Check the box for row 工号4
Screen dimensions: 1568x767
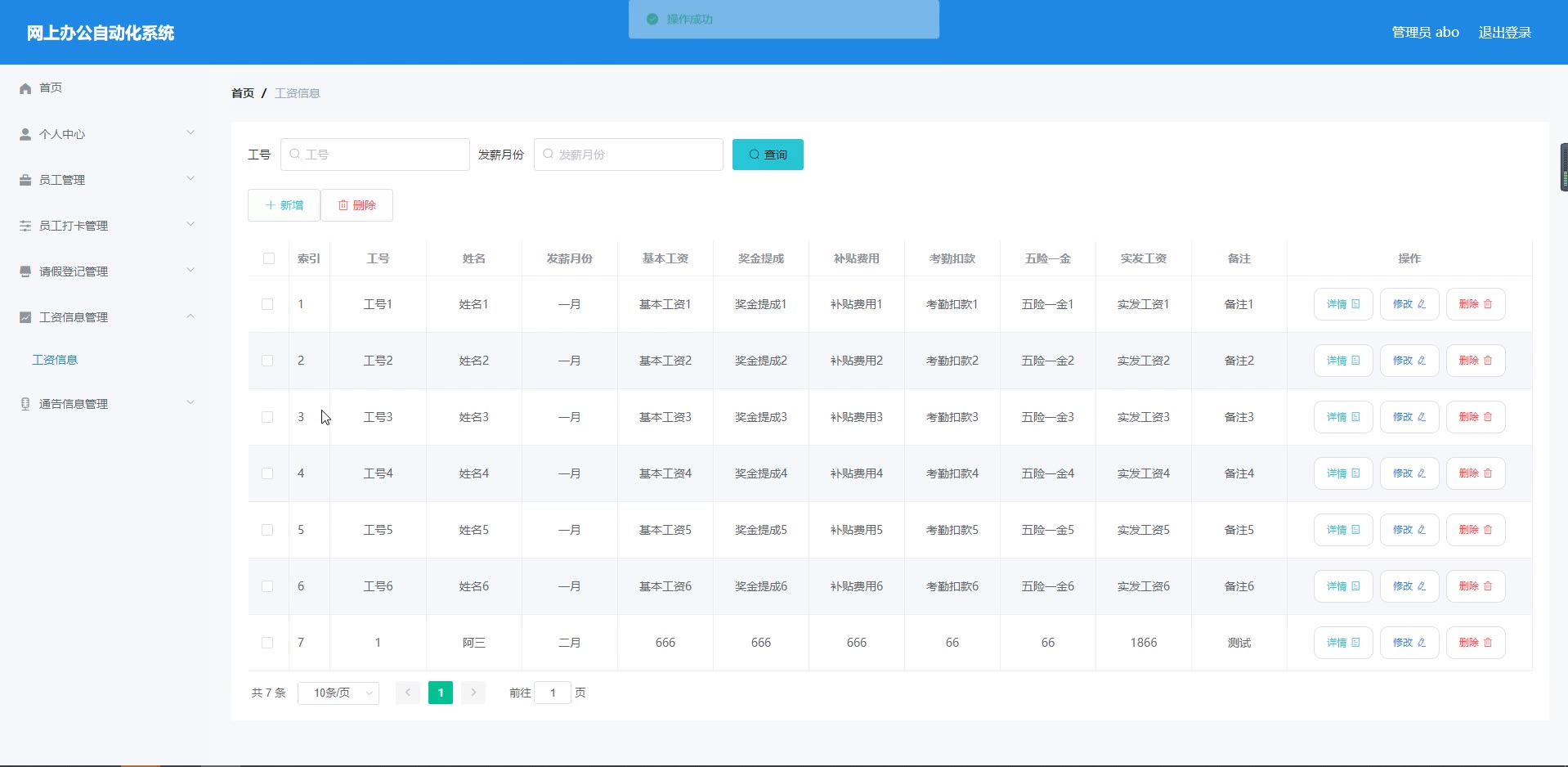(267, 473)
